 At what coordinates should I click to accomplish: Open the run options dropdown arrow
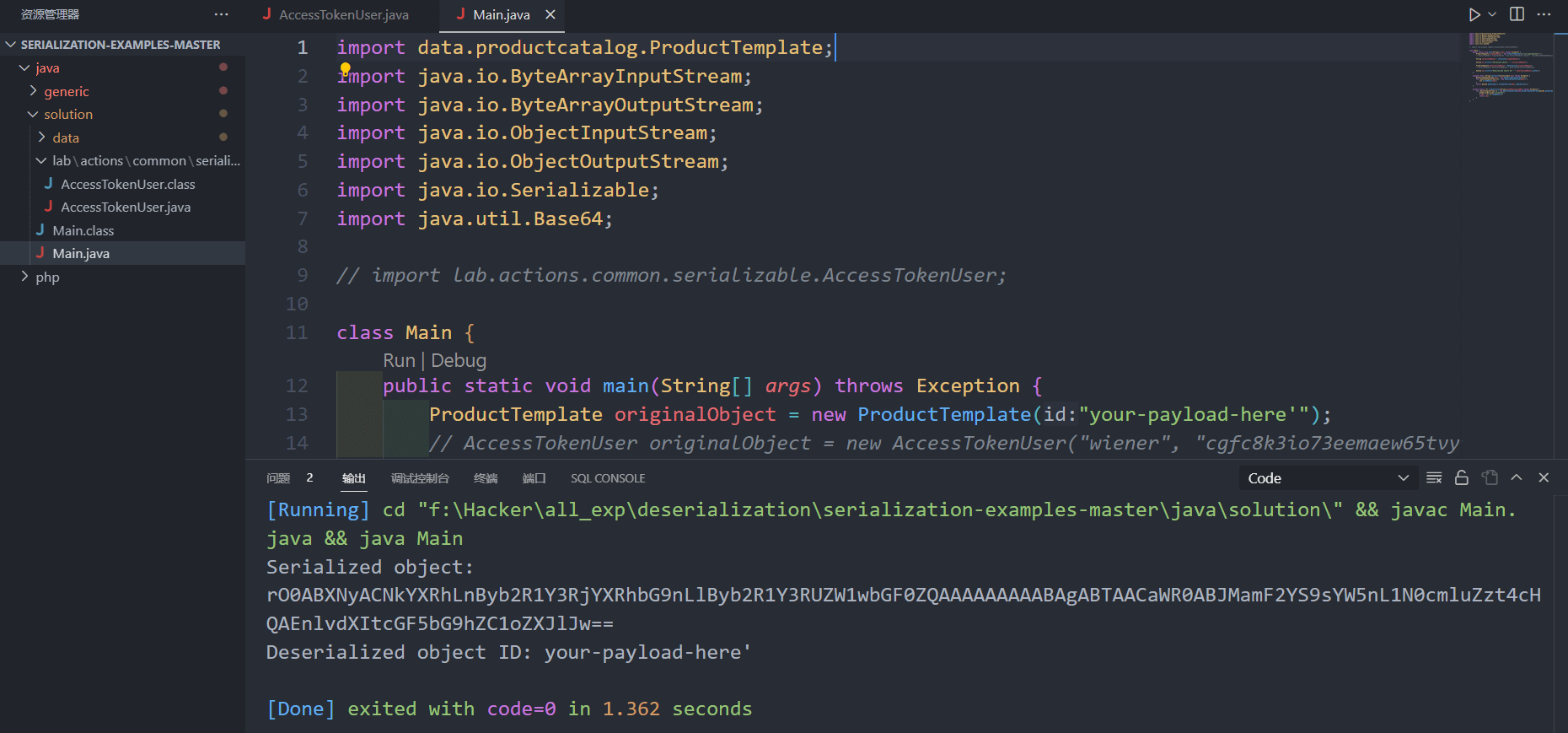(x=1492, y=14)
